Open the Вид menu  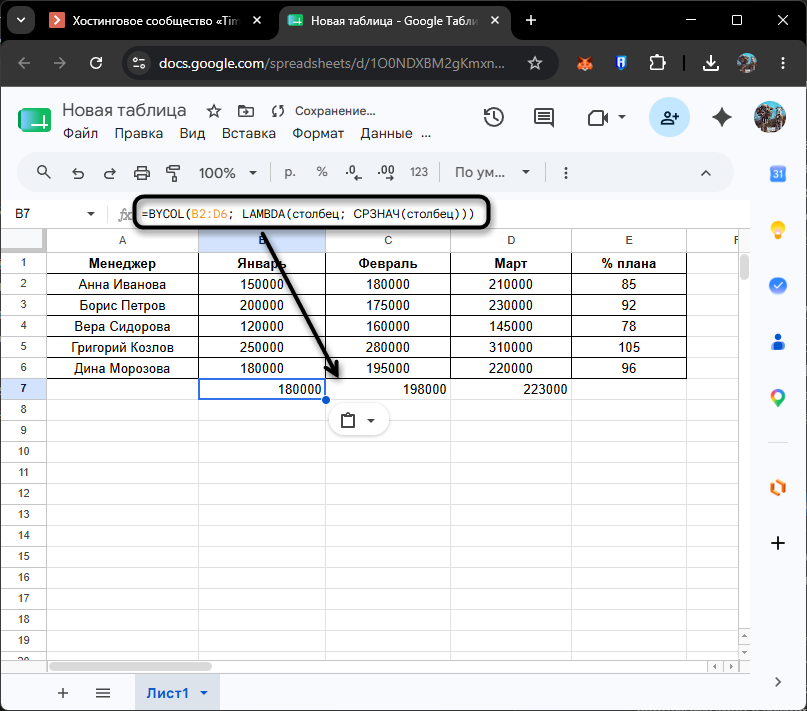(192, 133)
